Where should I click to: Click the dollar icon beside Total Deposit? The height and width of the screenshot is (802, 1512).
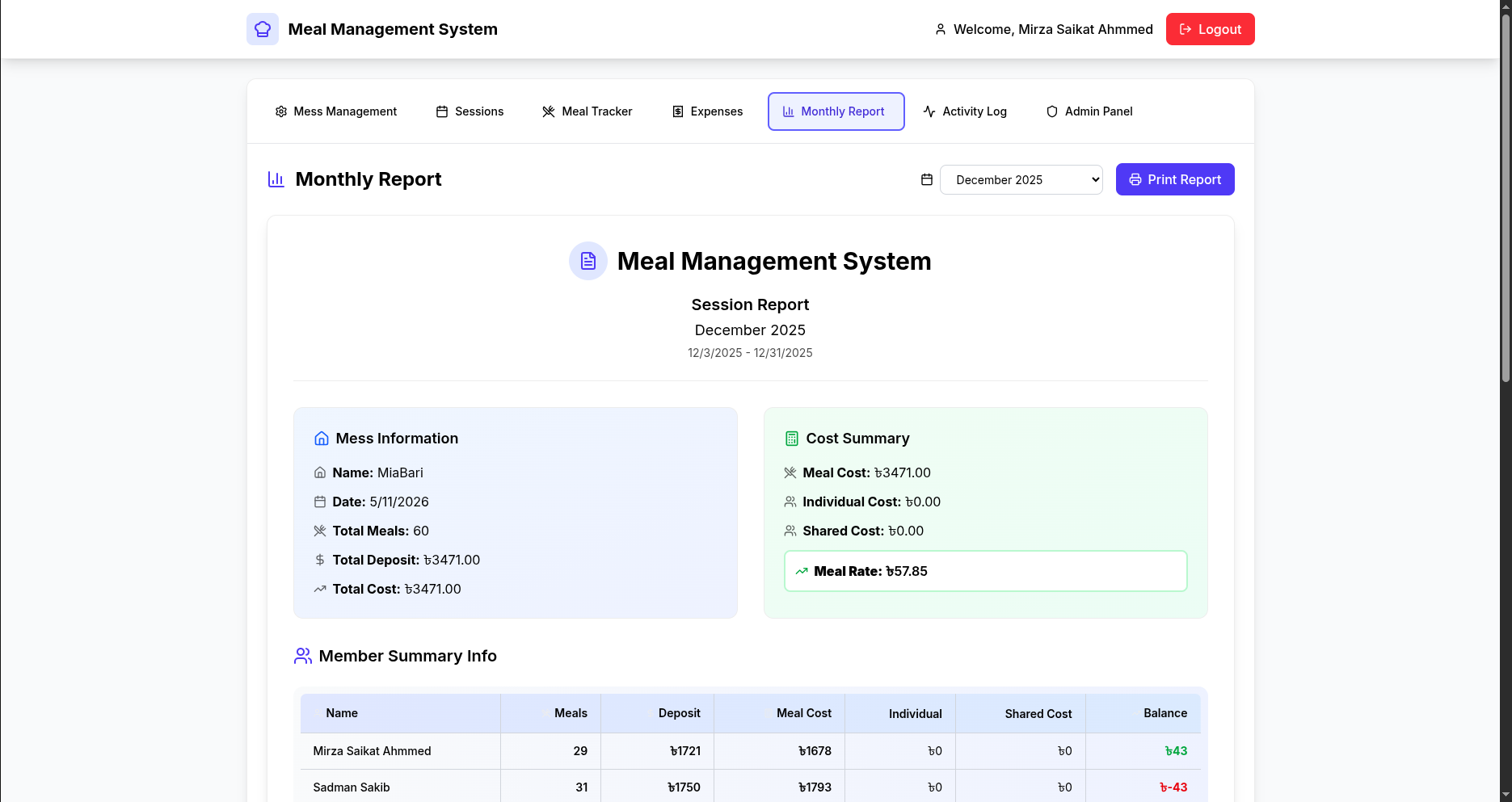point(320,560)
